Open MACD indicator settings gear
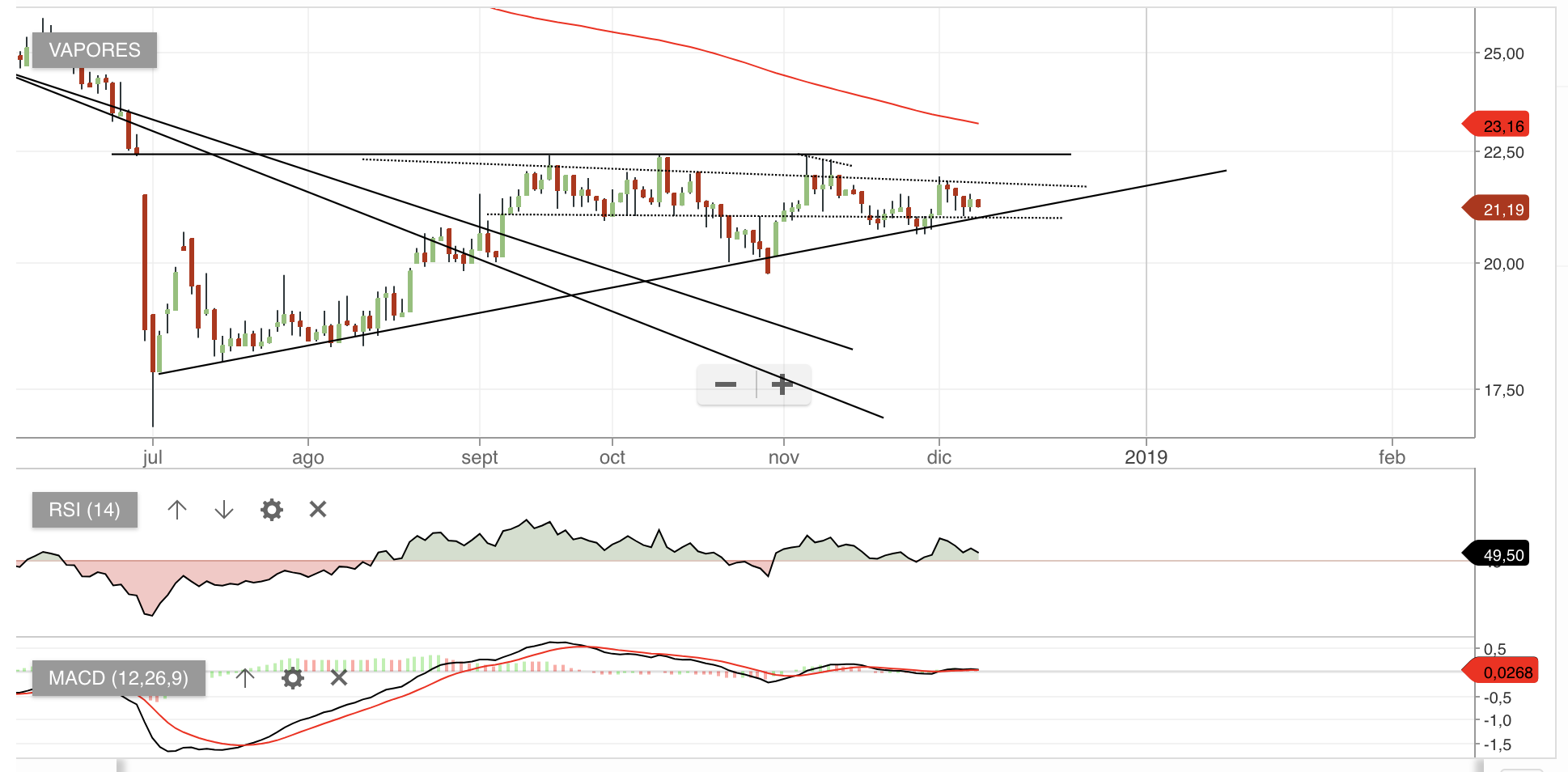Viewport: 1568px width, 772px height. click(293, 677)
